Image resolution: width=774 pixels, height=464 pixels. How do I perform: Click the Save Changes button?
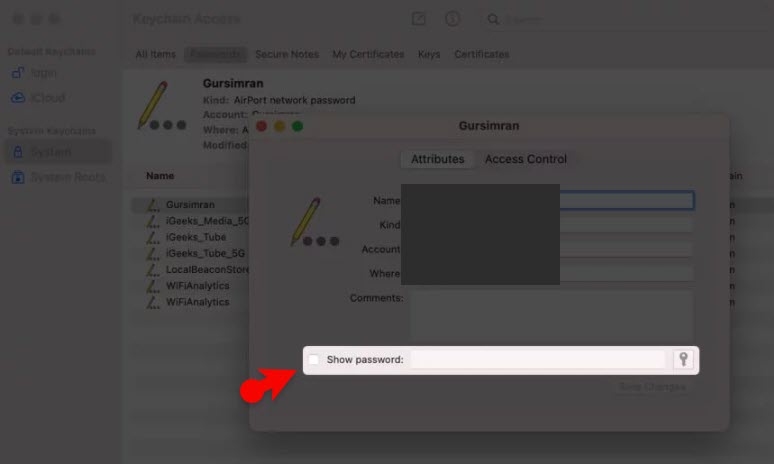pos(651,387)
